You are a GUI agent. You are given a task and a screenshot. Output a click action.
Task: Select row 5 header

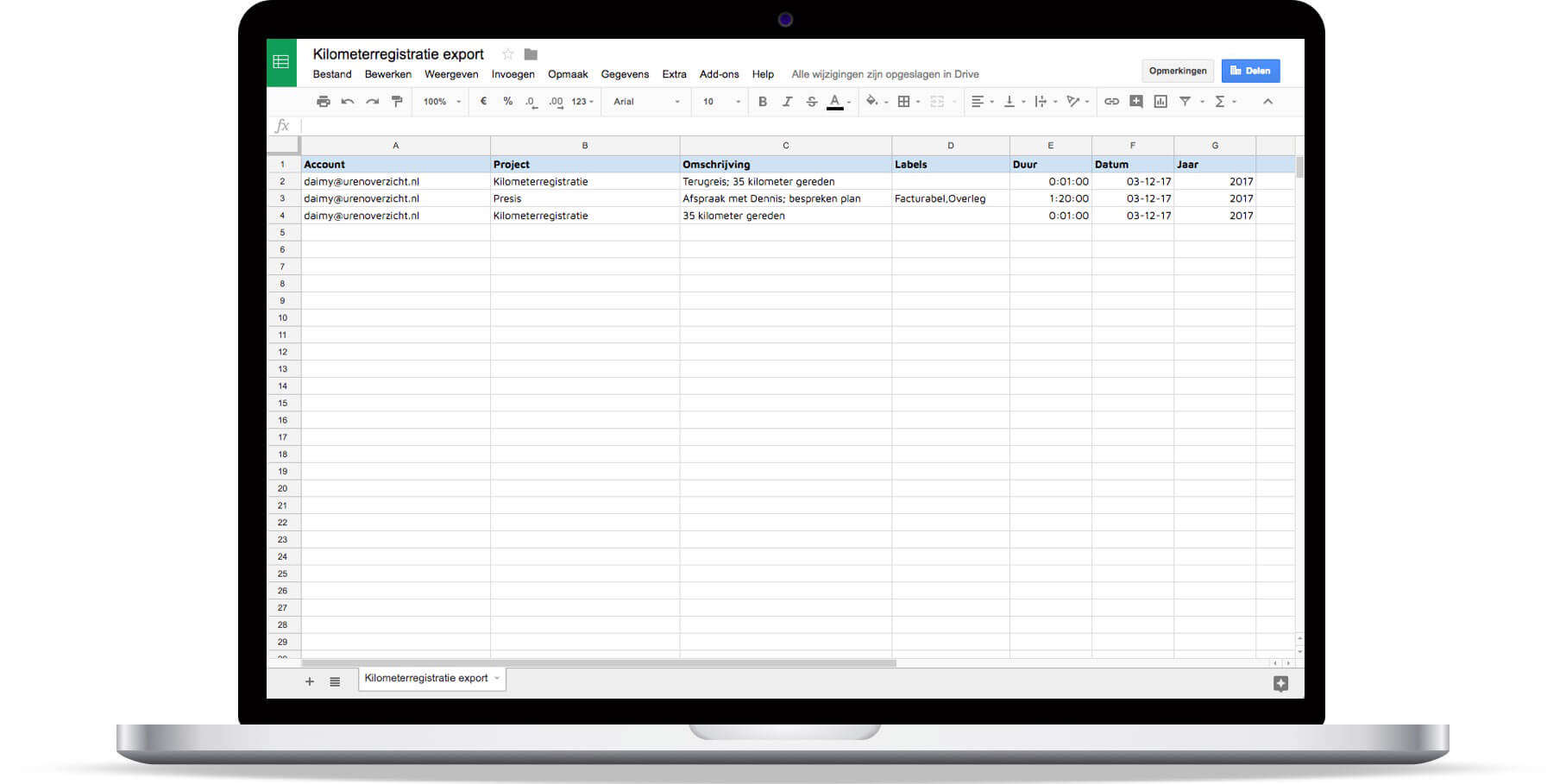click(283, 233)
